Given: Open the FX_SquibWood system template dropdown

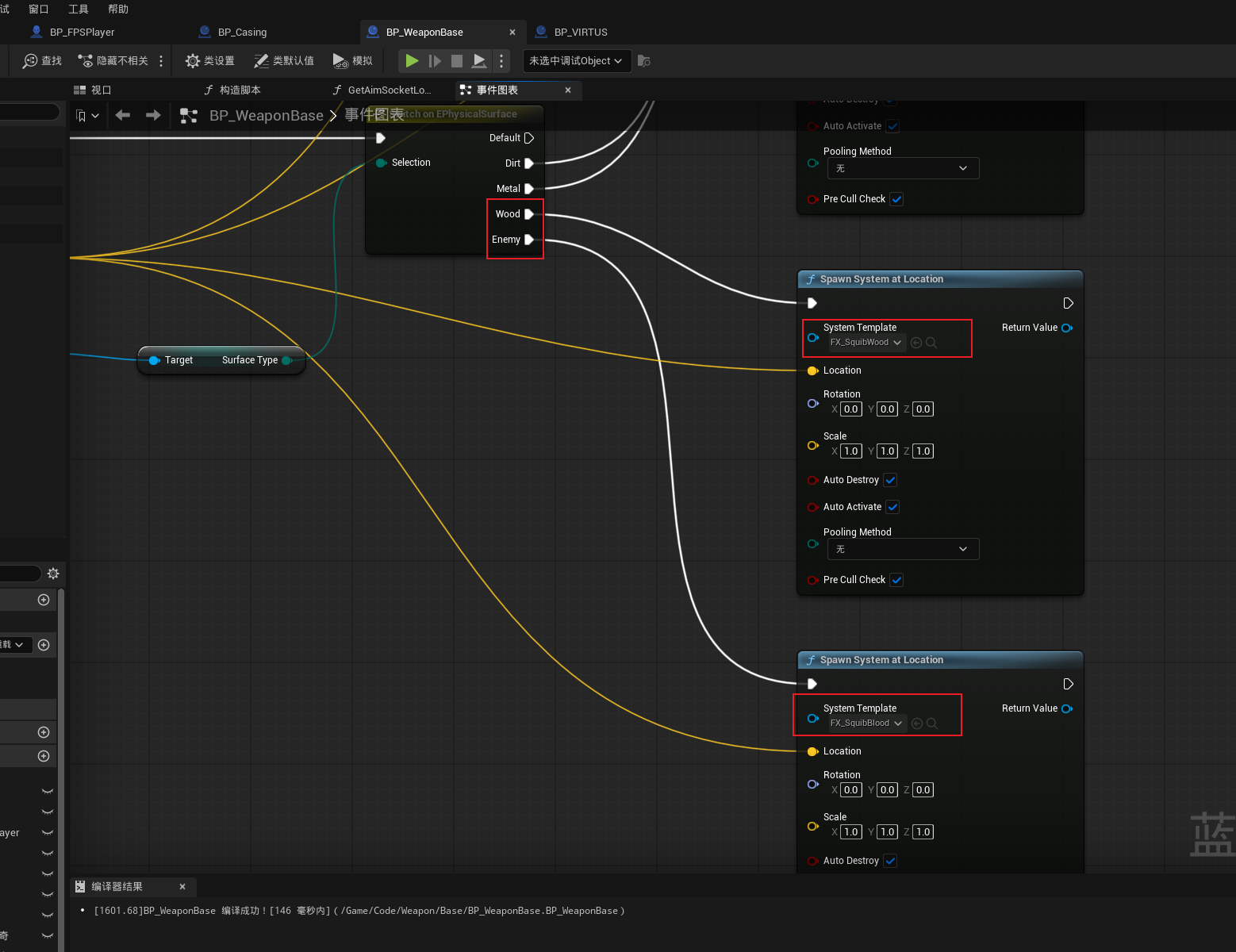Looking at the screenshot, I should pos(866,343).
